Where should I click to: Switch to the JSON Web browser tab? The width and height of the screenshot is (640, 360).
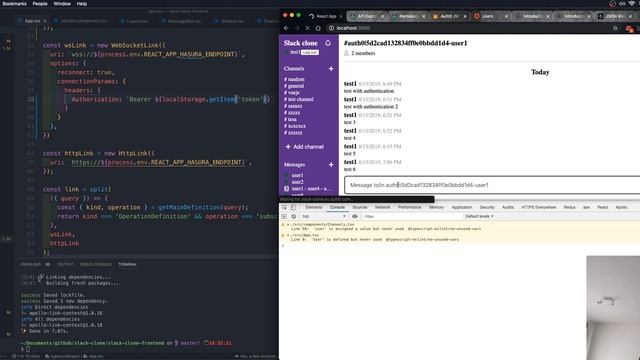coord(616,16)
